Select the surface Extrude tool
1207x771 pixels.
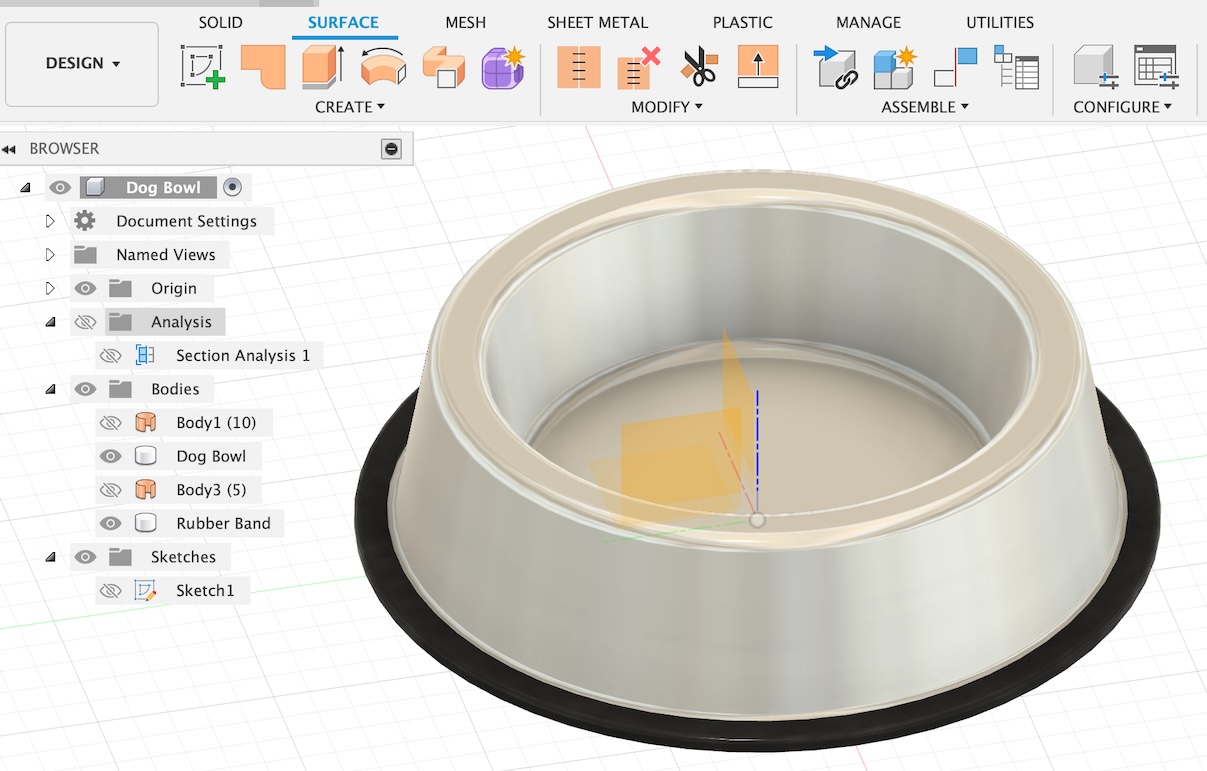(x=323, y=67)
